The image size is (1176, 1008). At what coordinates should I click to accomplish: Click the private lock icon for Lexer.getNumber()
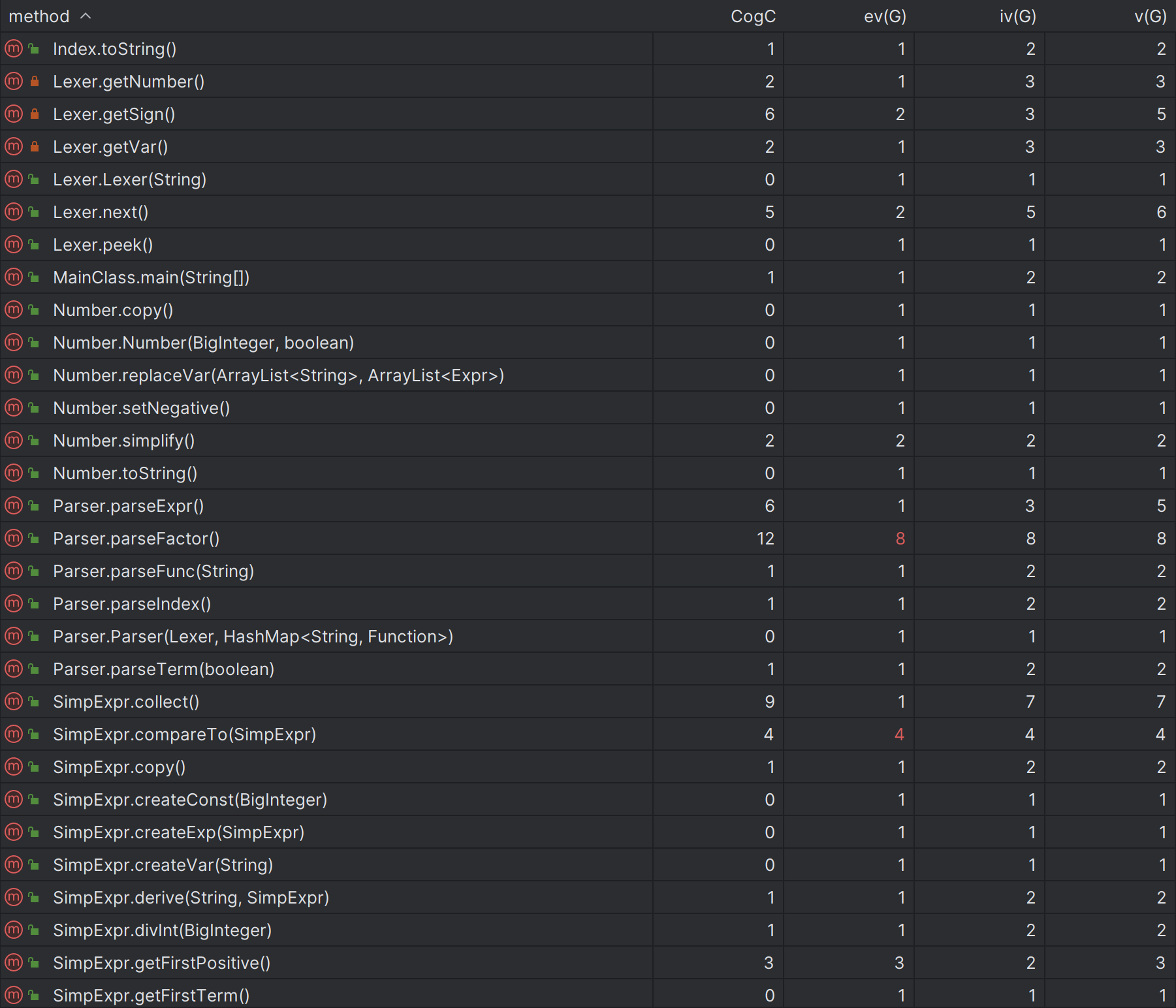click(x=35, y=82)
